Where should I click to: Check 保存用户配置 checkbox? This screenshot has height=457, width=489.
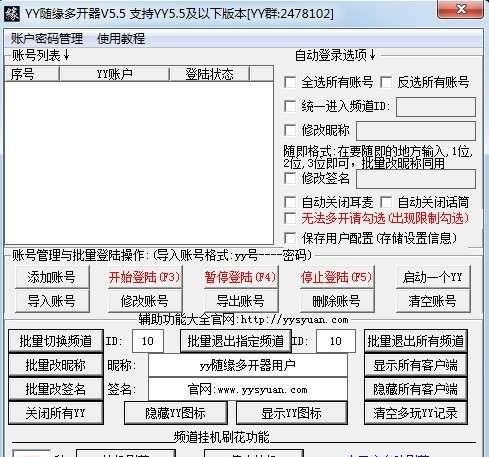[290, 238]
